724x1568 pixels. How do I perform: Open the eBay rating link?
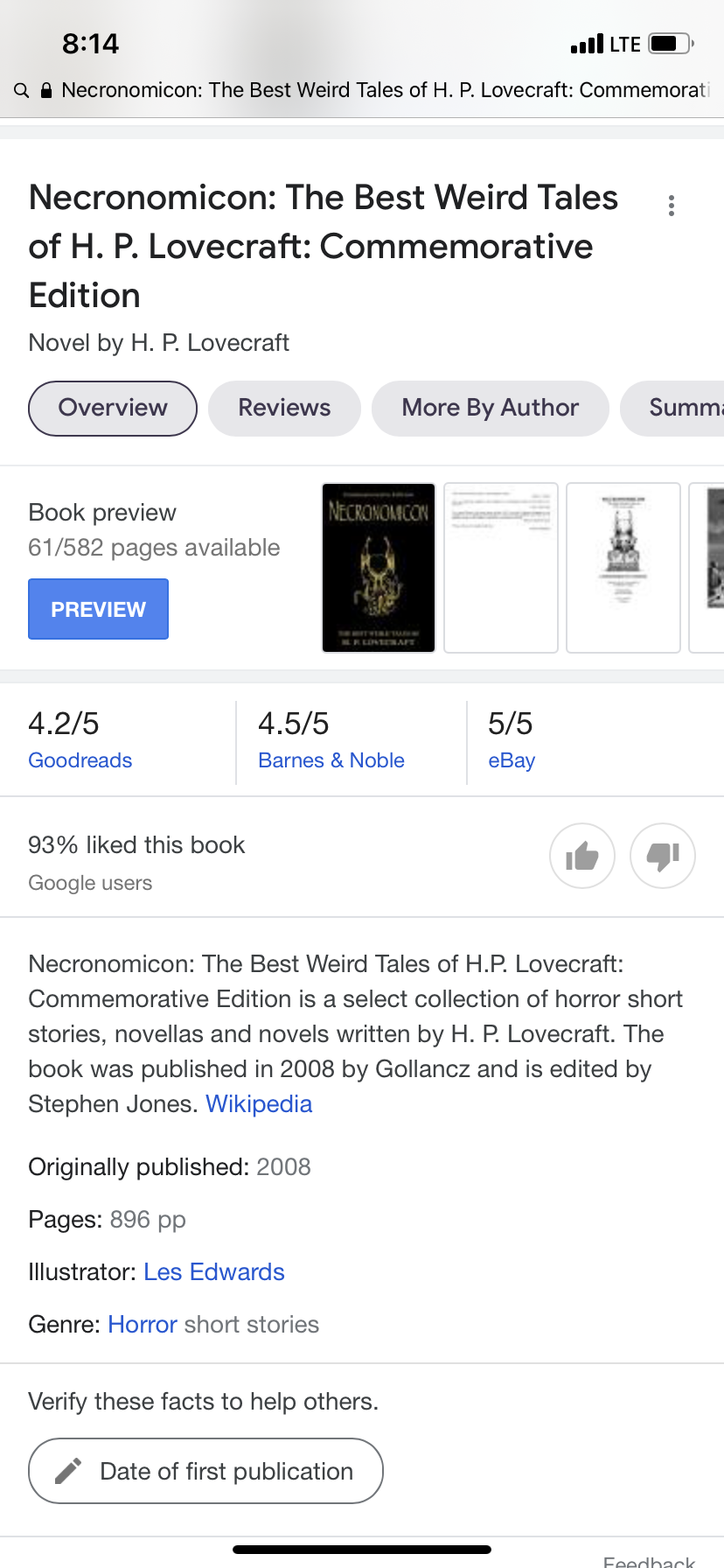[512, 760]
